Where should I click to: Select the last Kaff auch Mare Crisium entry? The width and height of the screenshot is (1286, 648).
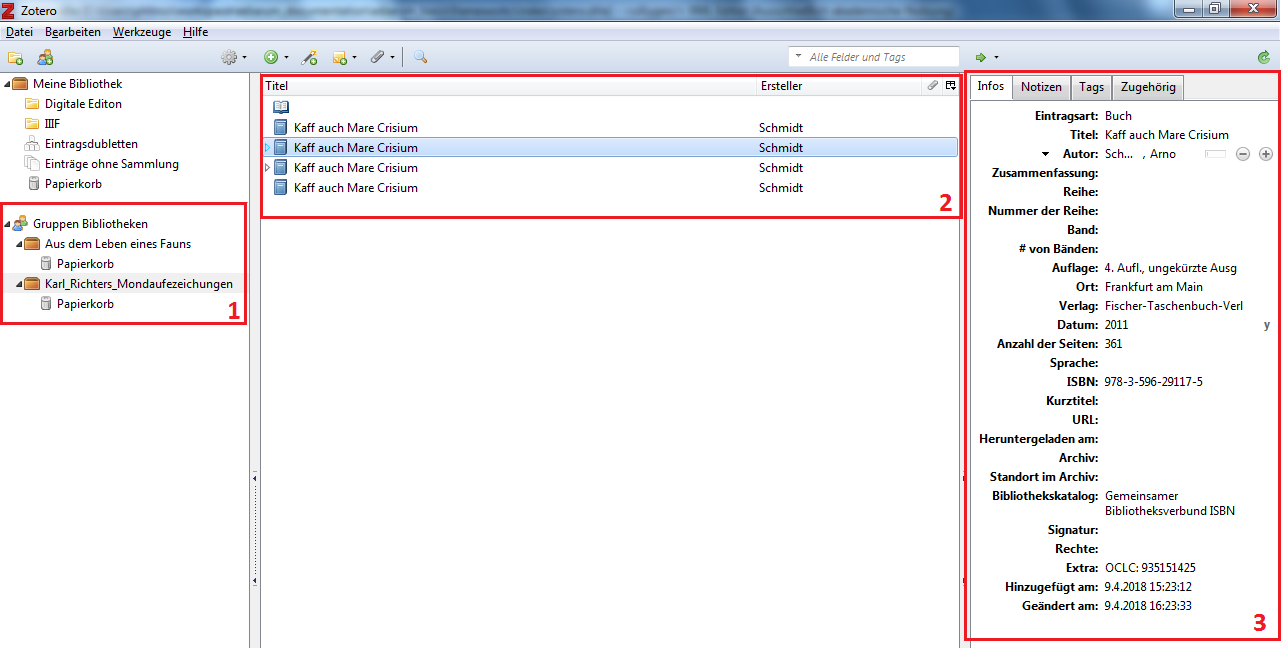point(610,188)
